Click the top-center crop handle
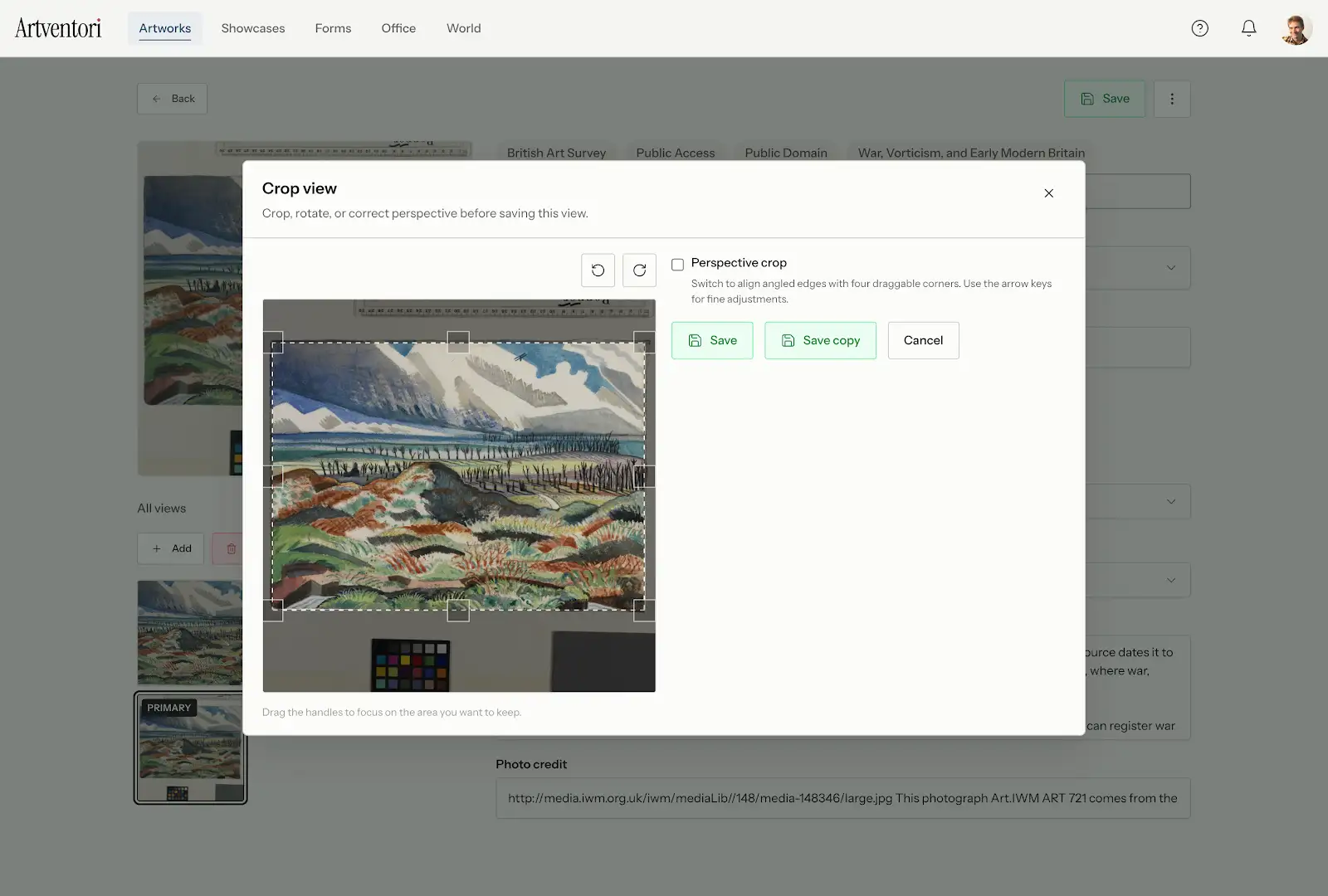This screenshot has width=1328, height=896. click(x=458, y=343)
